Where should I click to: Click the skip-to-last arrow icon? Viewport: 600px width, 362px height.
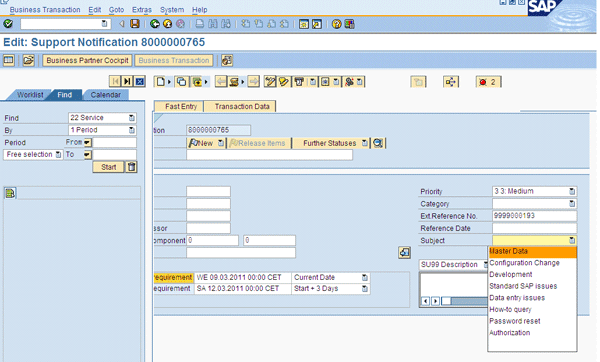click(127, 81)
